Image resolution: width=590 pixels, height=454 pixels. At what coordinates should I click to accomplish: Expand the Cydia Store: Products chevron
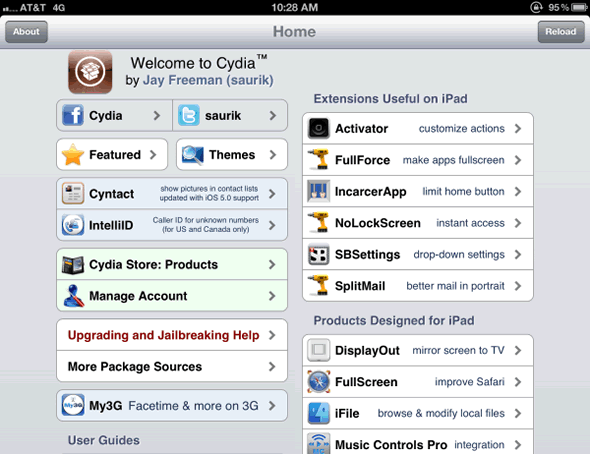(272, 264)
